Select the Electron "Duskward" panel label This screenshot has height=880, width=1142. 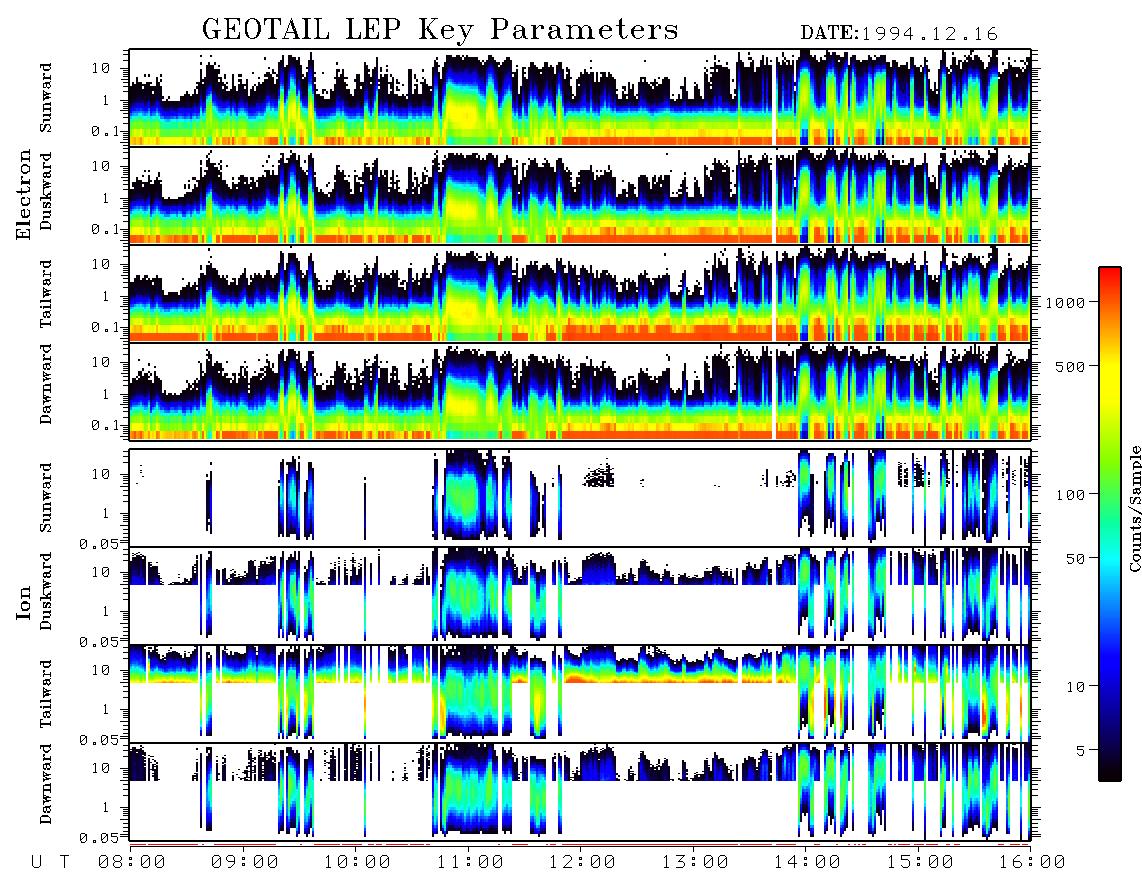[x=46, y=191]
